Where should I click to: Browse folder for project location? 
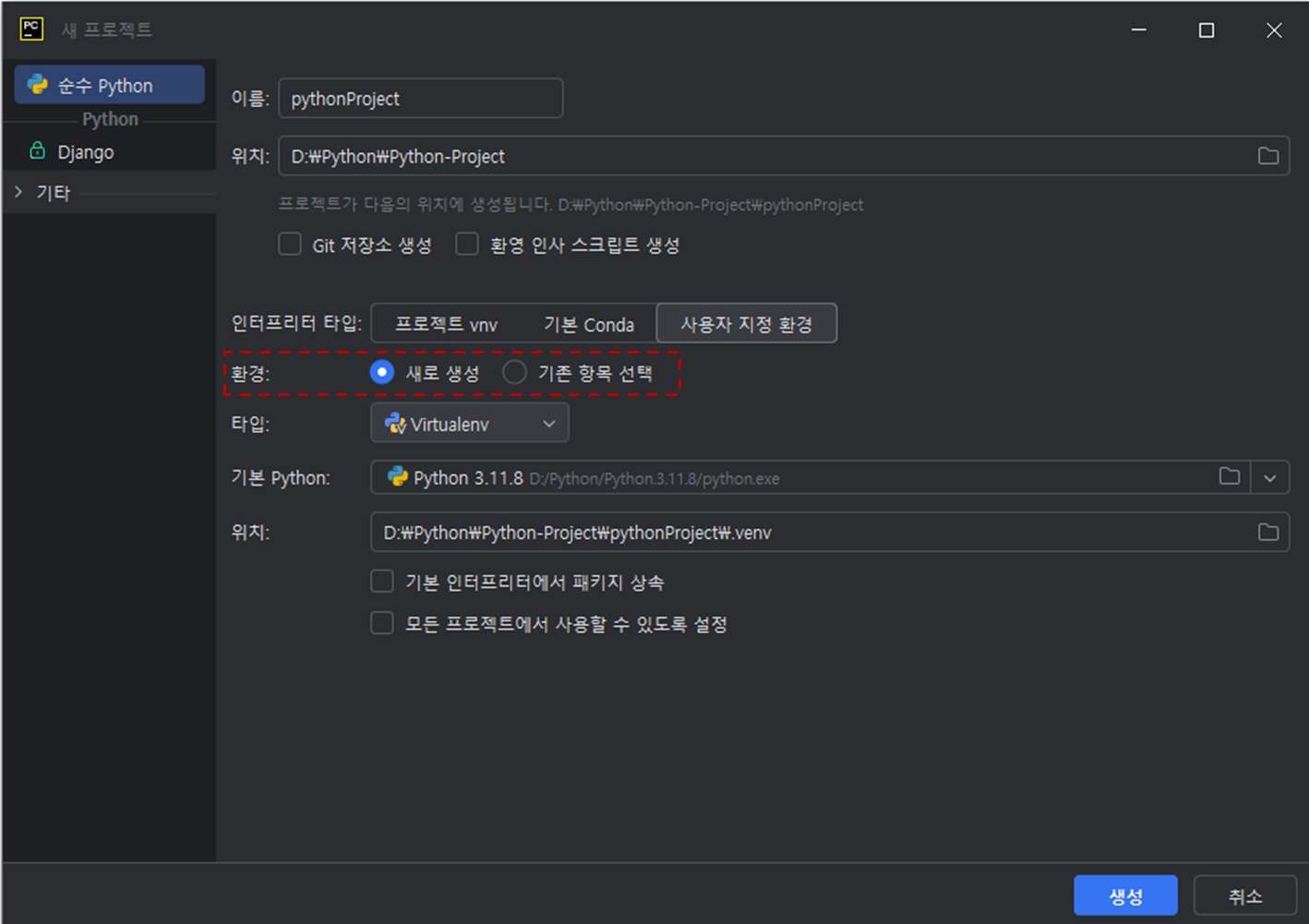pyautogui.click(x=1268, y=156)
